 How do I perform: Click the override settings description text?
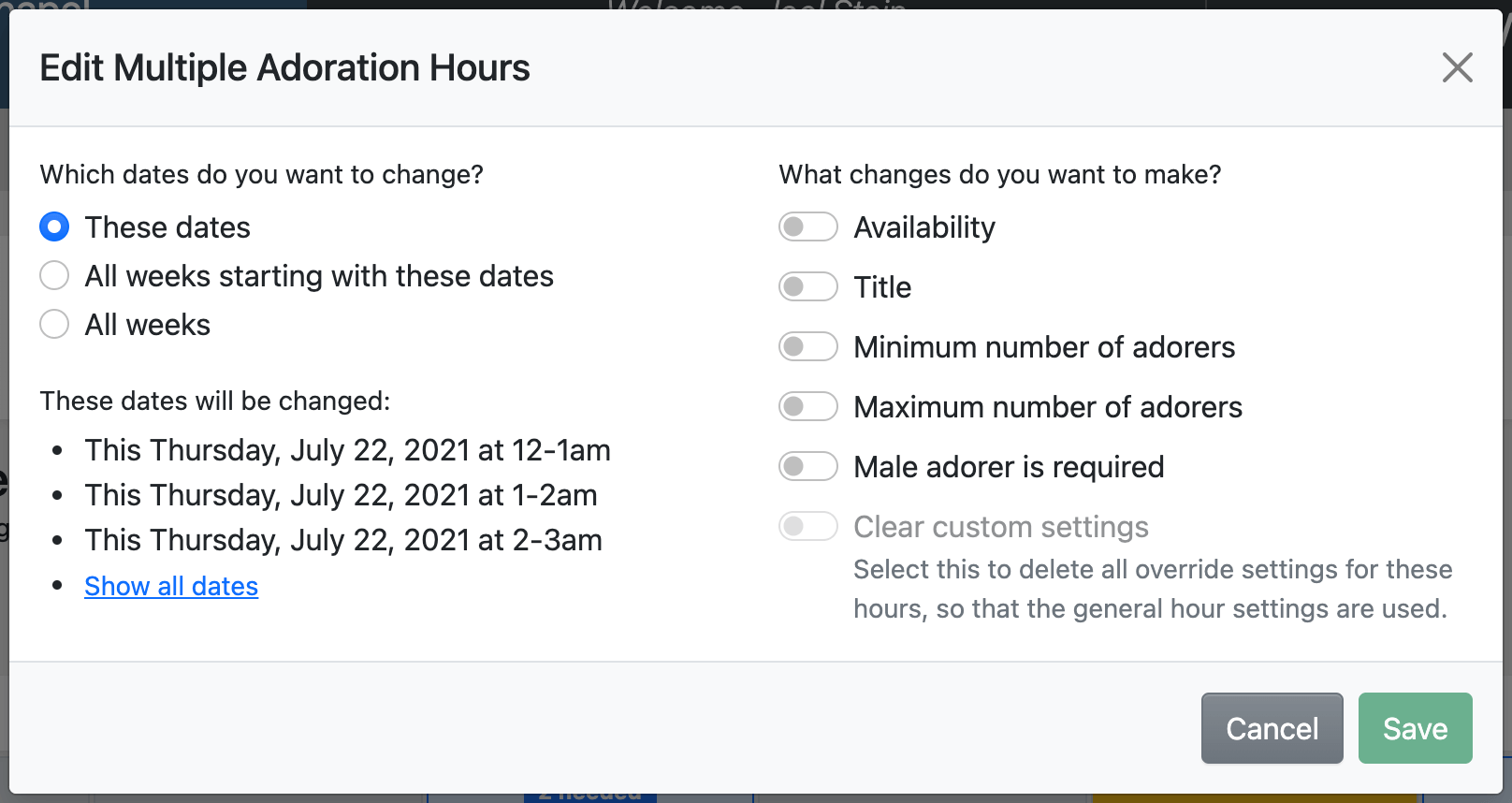[x=1152, y=589]
